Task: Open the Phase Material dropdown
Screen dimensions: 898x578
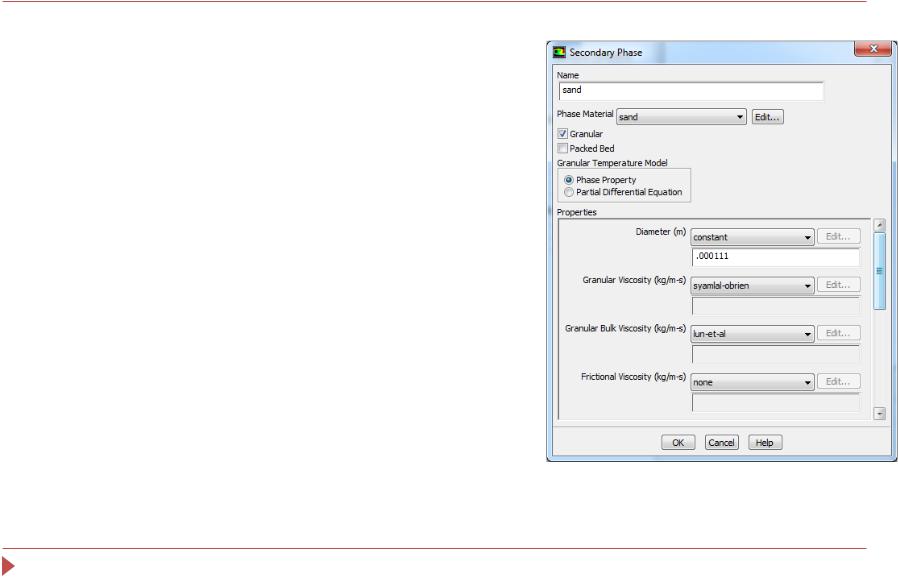Action: pos(681,117)
